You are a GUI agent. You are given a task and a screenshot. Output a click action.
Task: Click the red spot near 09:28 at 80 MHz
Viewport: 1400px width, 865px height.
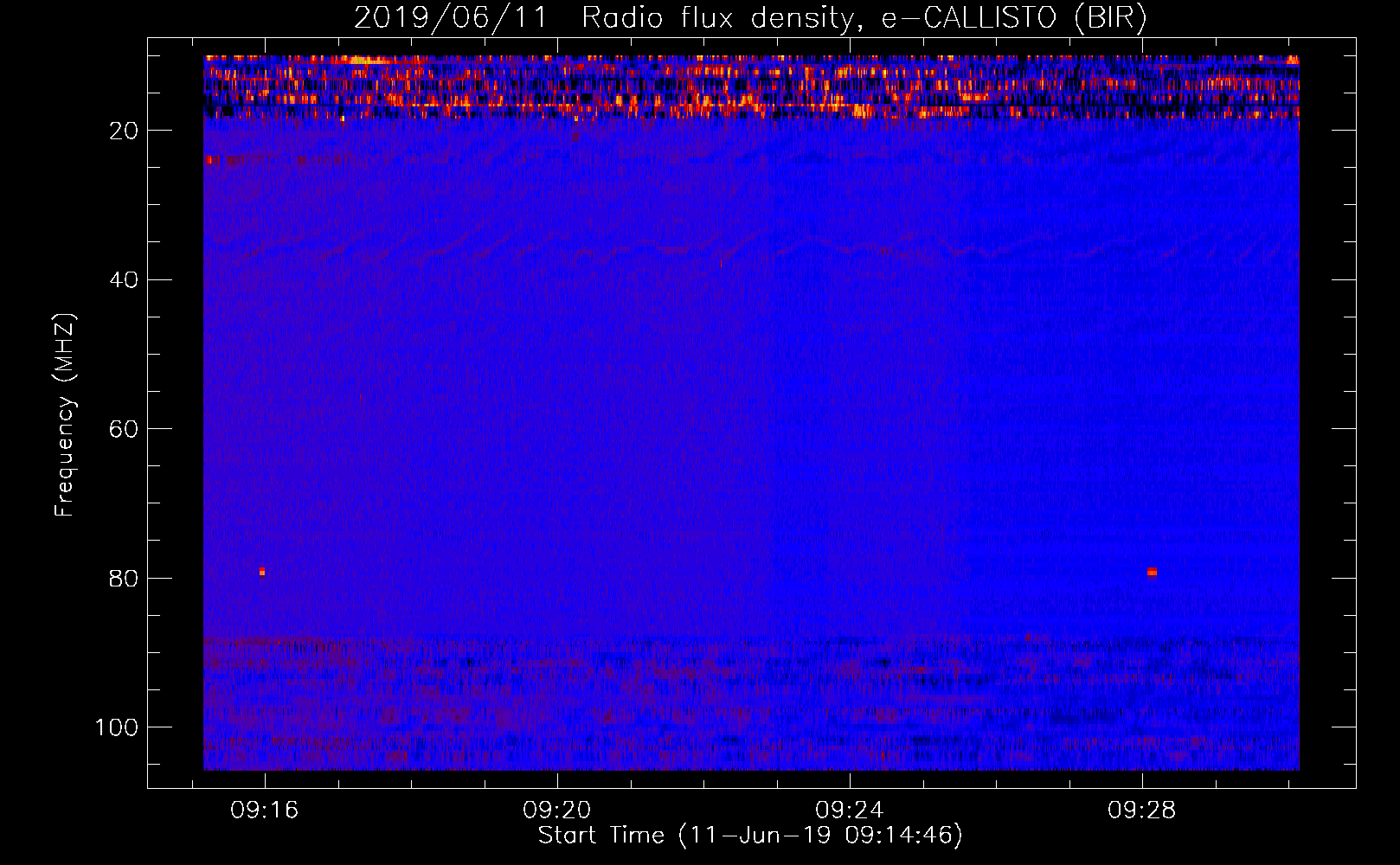coord(1152,572)
